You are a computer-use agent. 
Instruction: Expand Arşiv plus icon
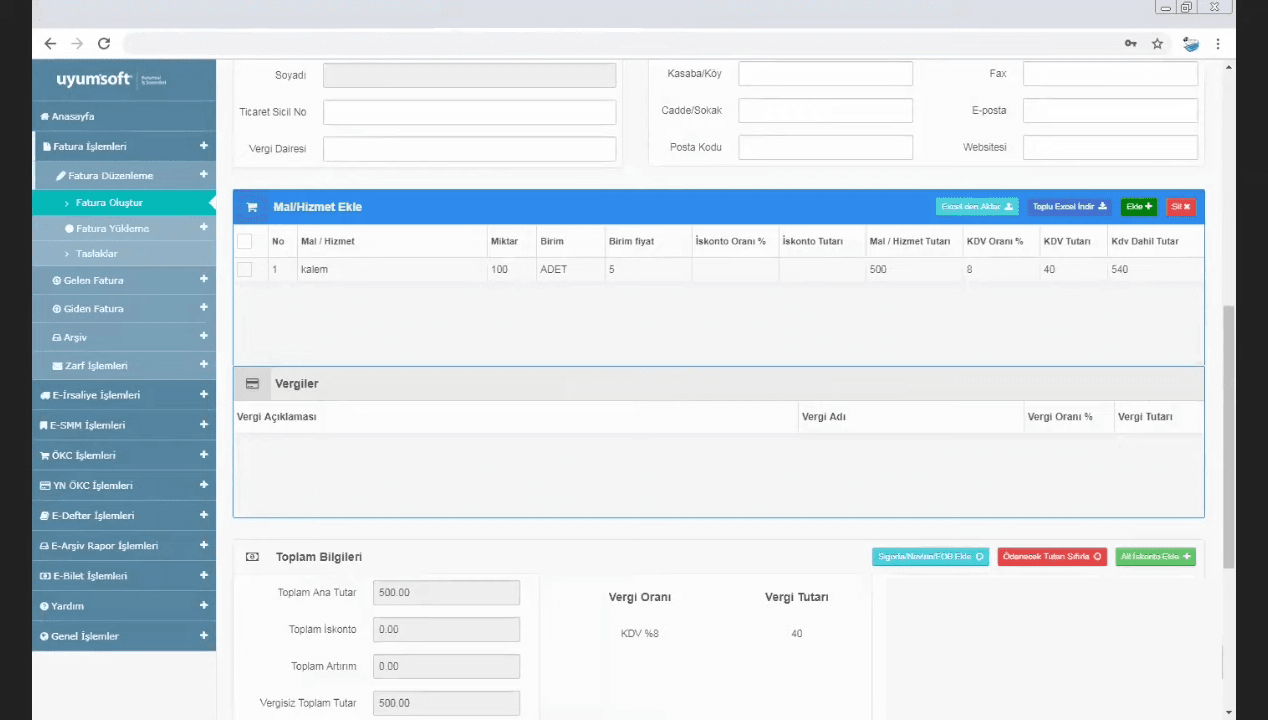point(204,337)
